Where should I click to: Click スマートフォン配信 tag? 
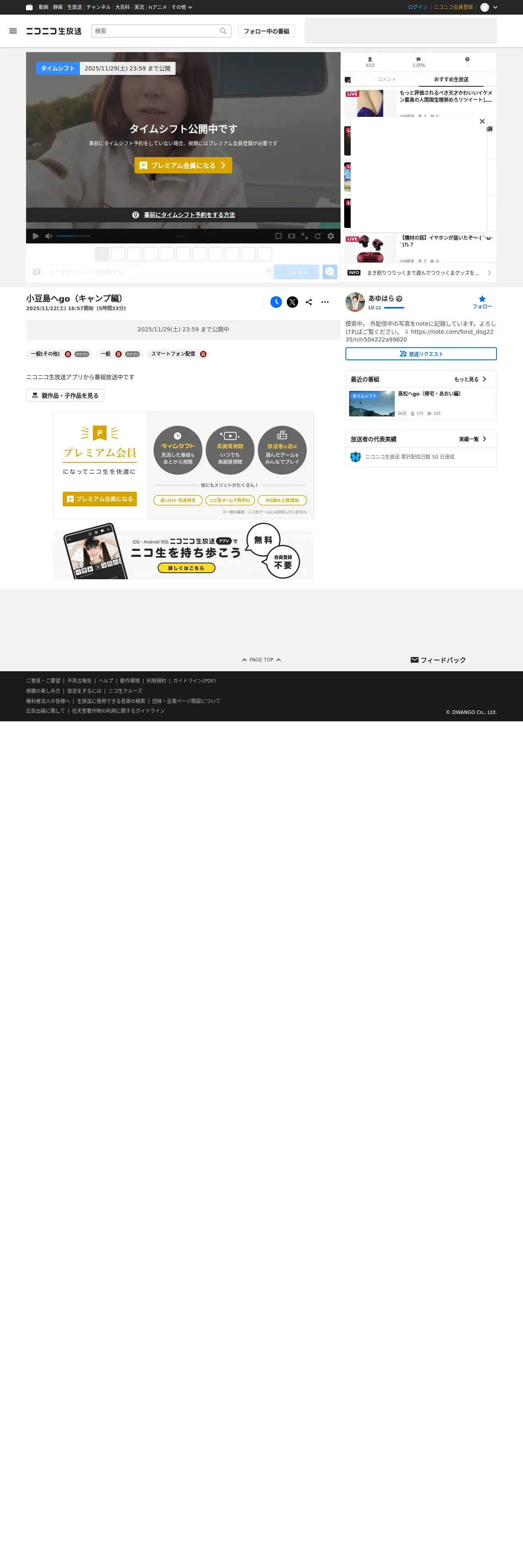point(173,354)
